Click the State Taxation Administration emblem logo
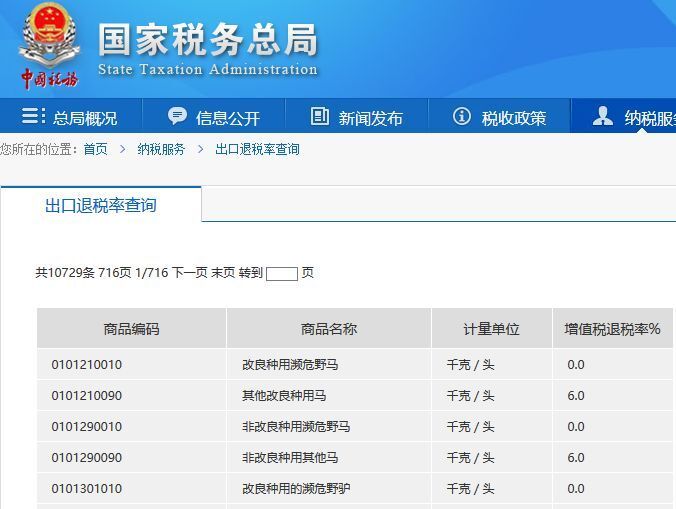 point(49,45)
